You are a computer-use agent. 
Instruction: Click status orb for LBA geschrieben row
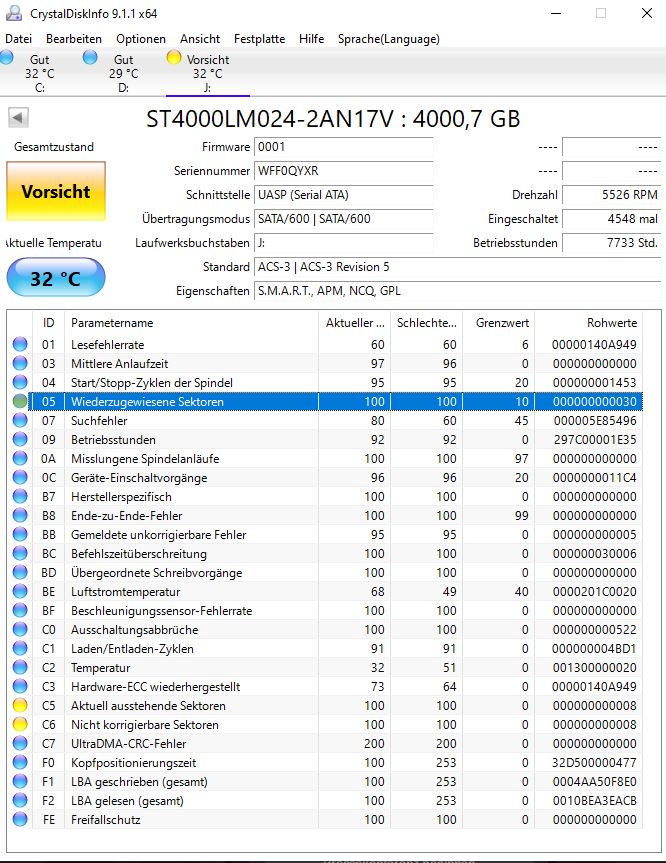point(20,782)
